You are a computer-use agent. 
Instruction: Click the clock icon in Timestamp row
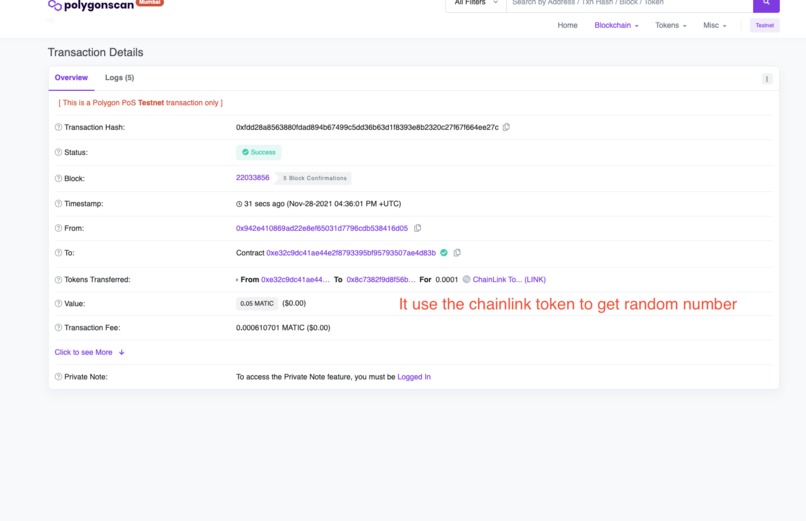tap(239, 204)
